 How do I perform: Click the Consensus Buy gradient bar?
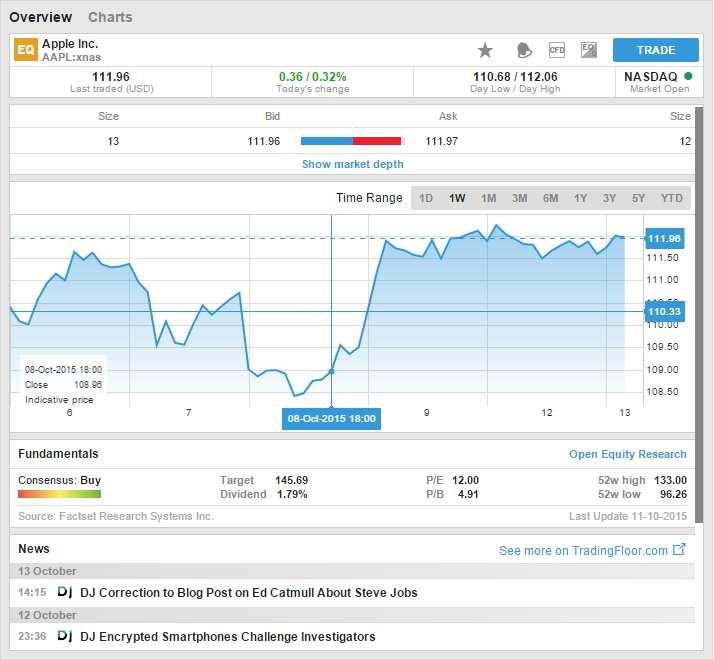click(x=59, y=494)
